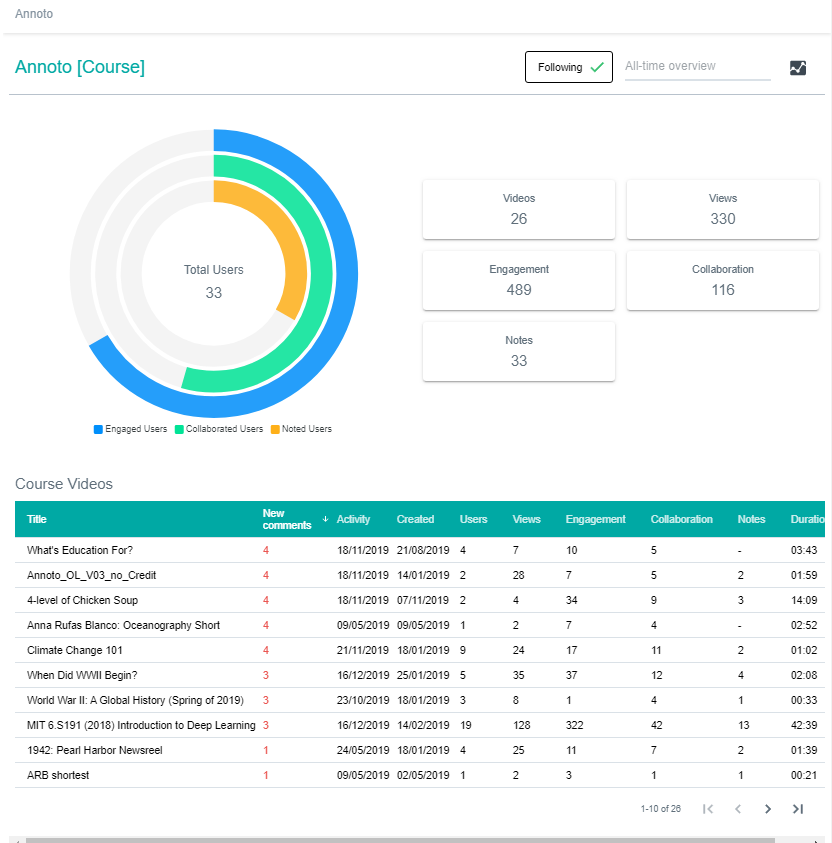Open the Annoto_OL_V03_no_Credit video
Screen dimensions: 832x843
tap(91, 575)
